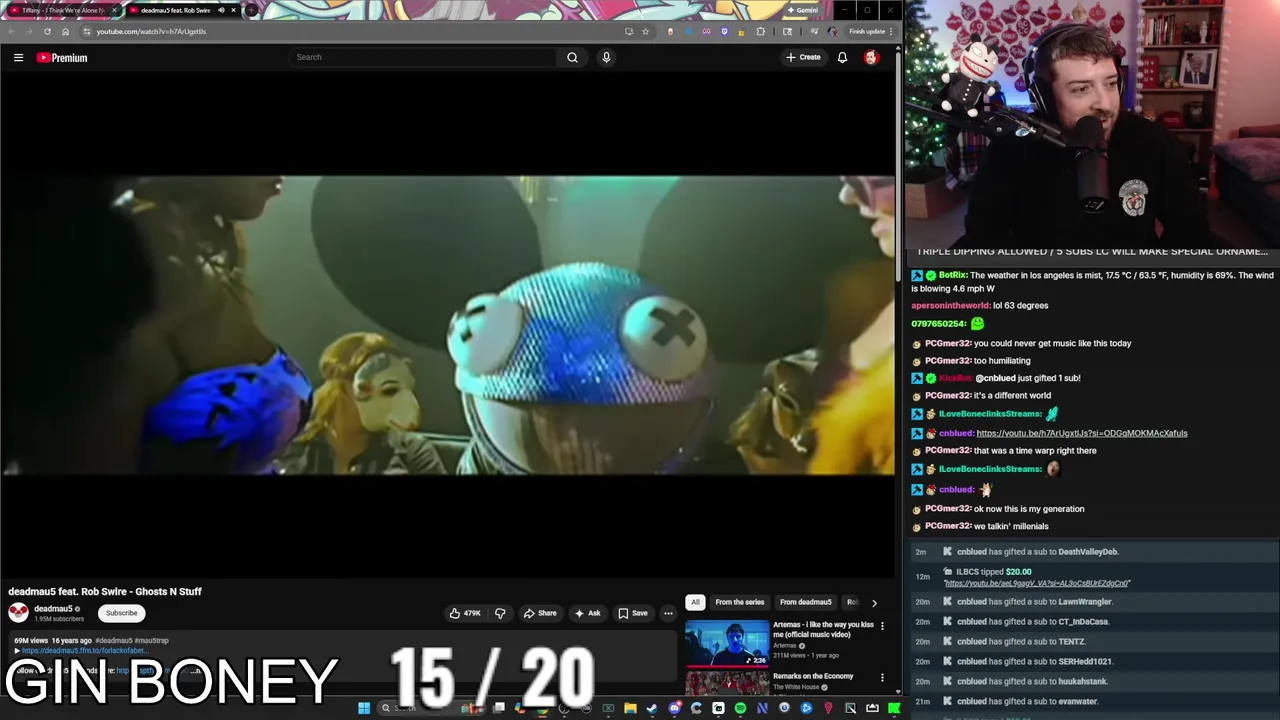Open the Windows Start menu
This screenshot has height=720, width=1280.
364,708
